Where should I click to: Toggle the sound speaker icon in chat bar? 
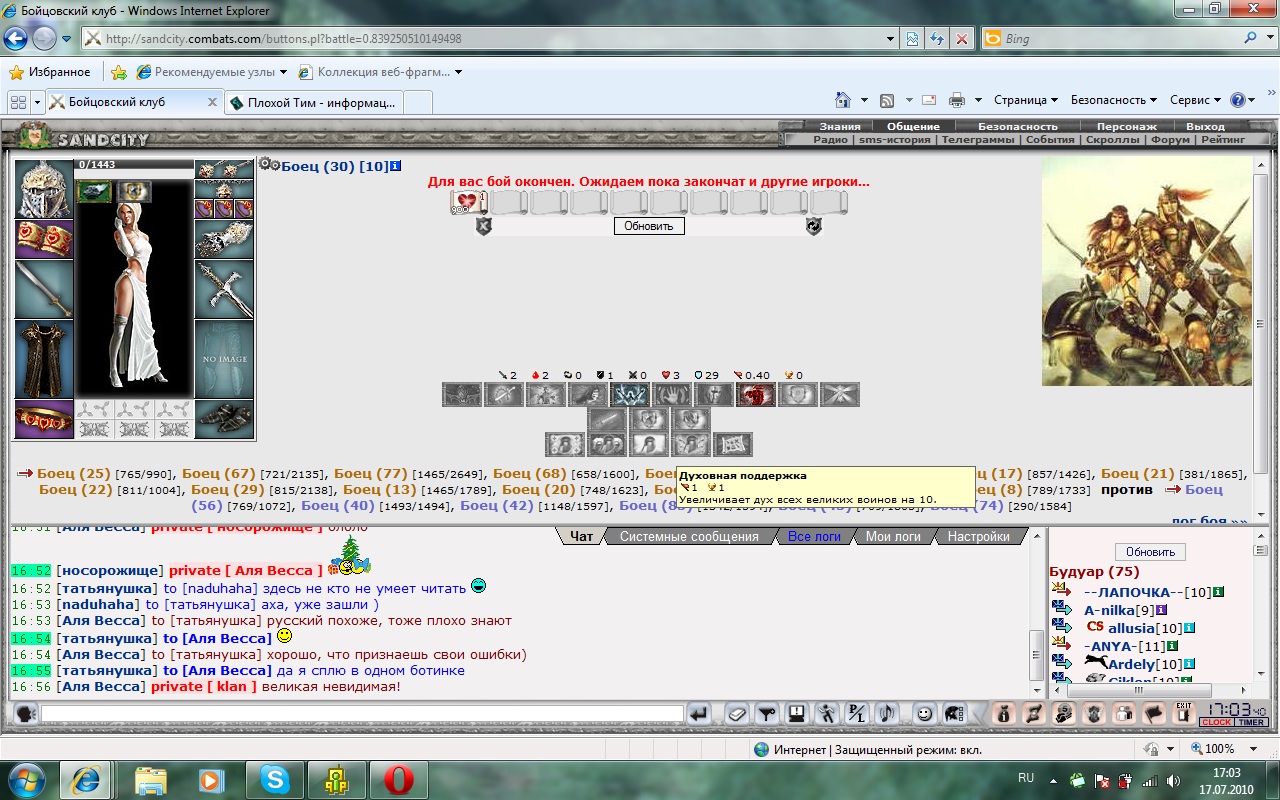click(x=886, y=713)
